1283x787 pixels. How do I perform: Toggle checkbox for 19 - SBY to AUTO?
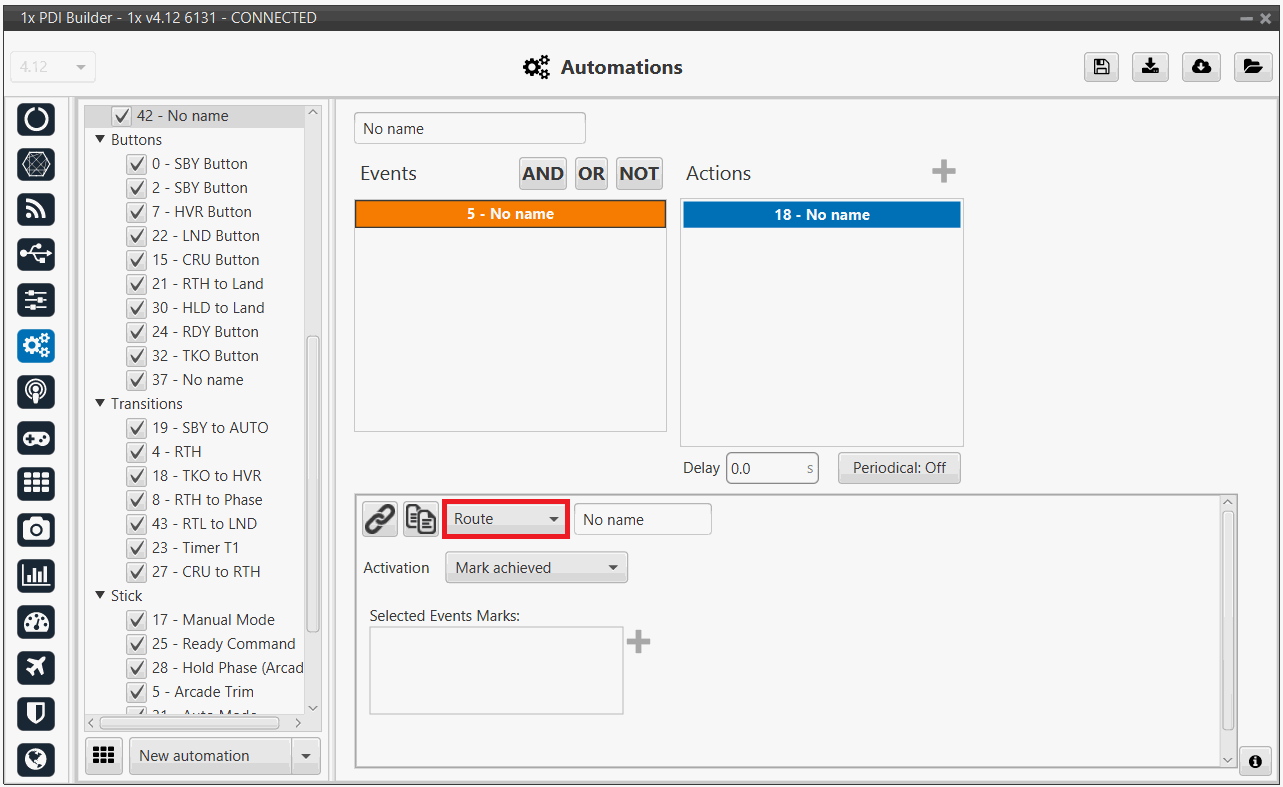click(137, 428)
